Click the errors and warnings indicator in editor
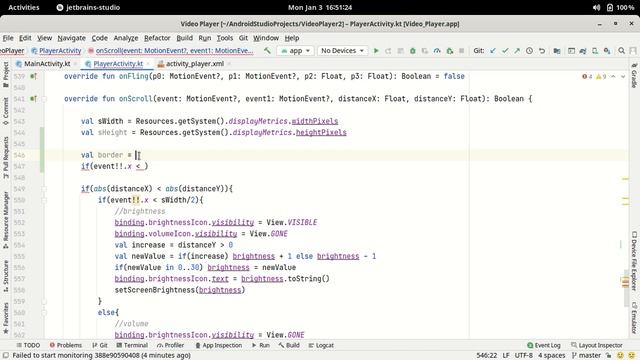Screen dimensions: 640x360 coord(594,76)
